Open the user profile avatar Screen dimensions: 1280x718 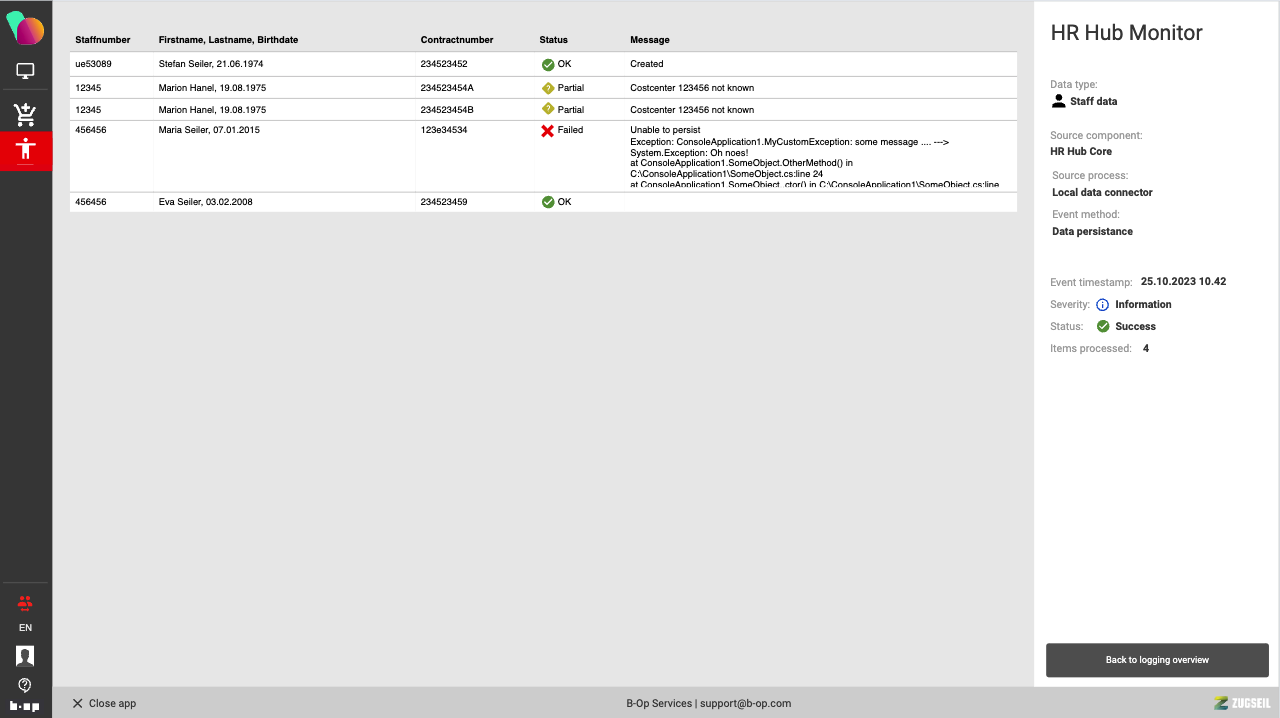25,656
